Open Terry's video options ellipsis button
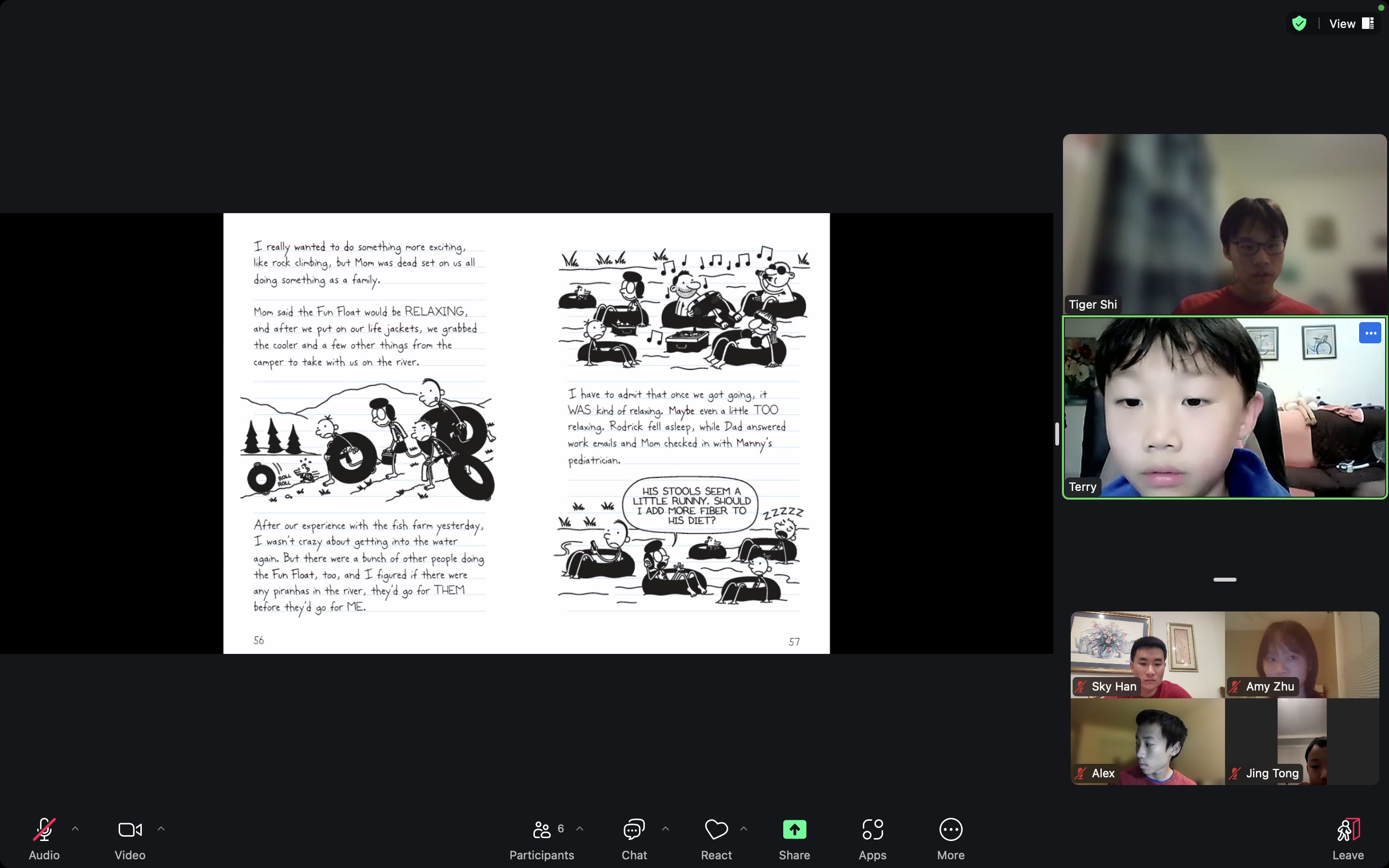The width and height of the screenshot is (1389, 868). tap(1370, 333)
